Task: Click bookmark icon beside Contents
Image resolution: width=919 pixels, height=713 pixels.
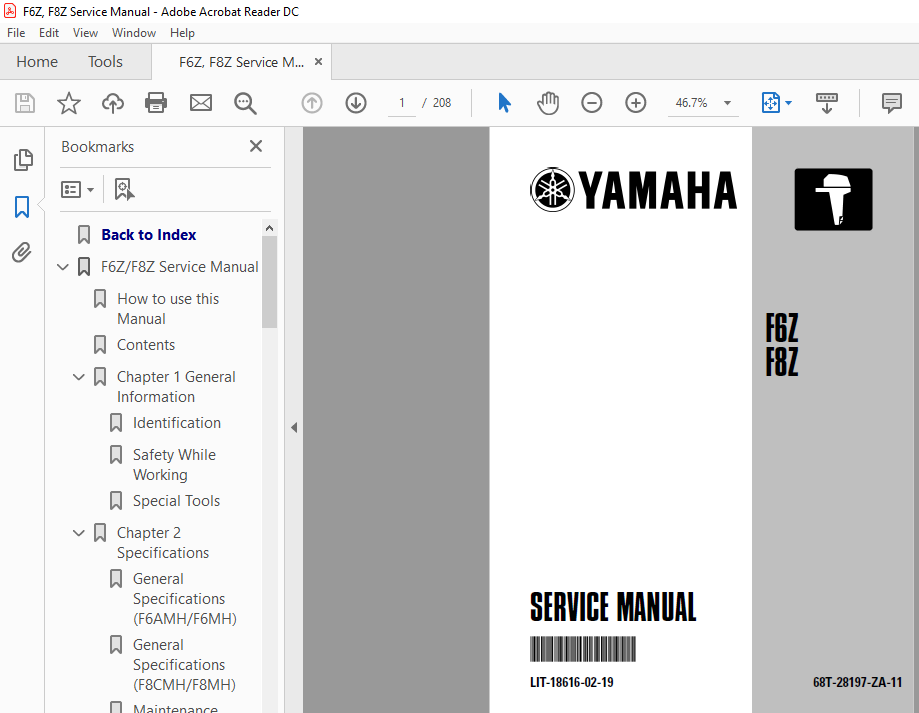Action: coord(100,344)
